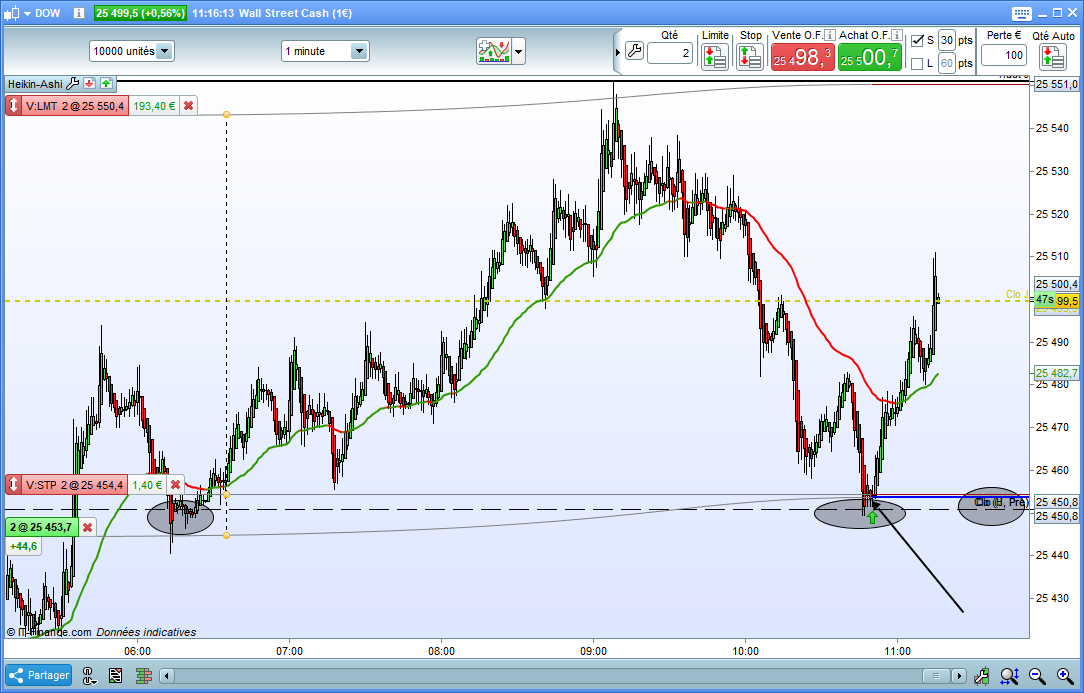
Task: Uncheck the S stop checkbox
Action: 917,40
